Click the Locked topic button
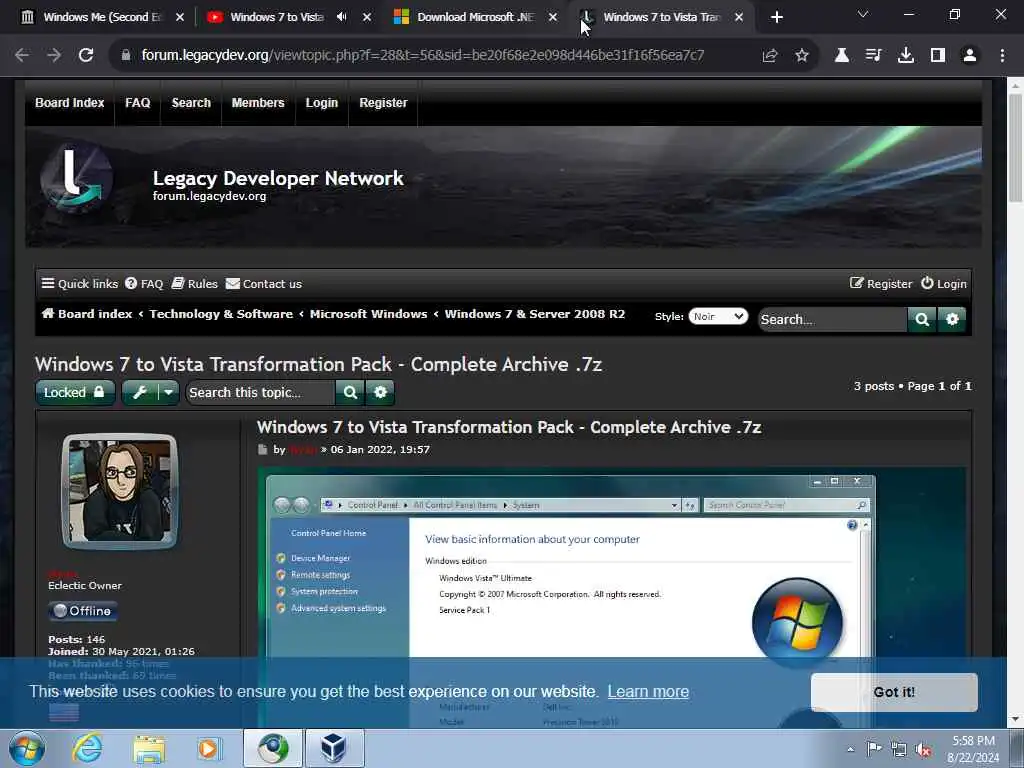 click(74, 392)
